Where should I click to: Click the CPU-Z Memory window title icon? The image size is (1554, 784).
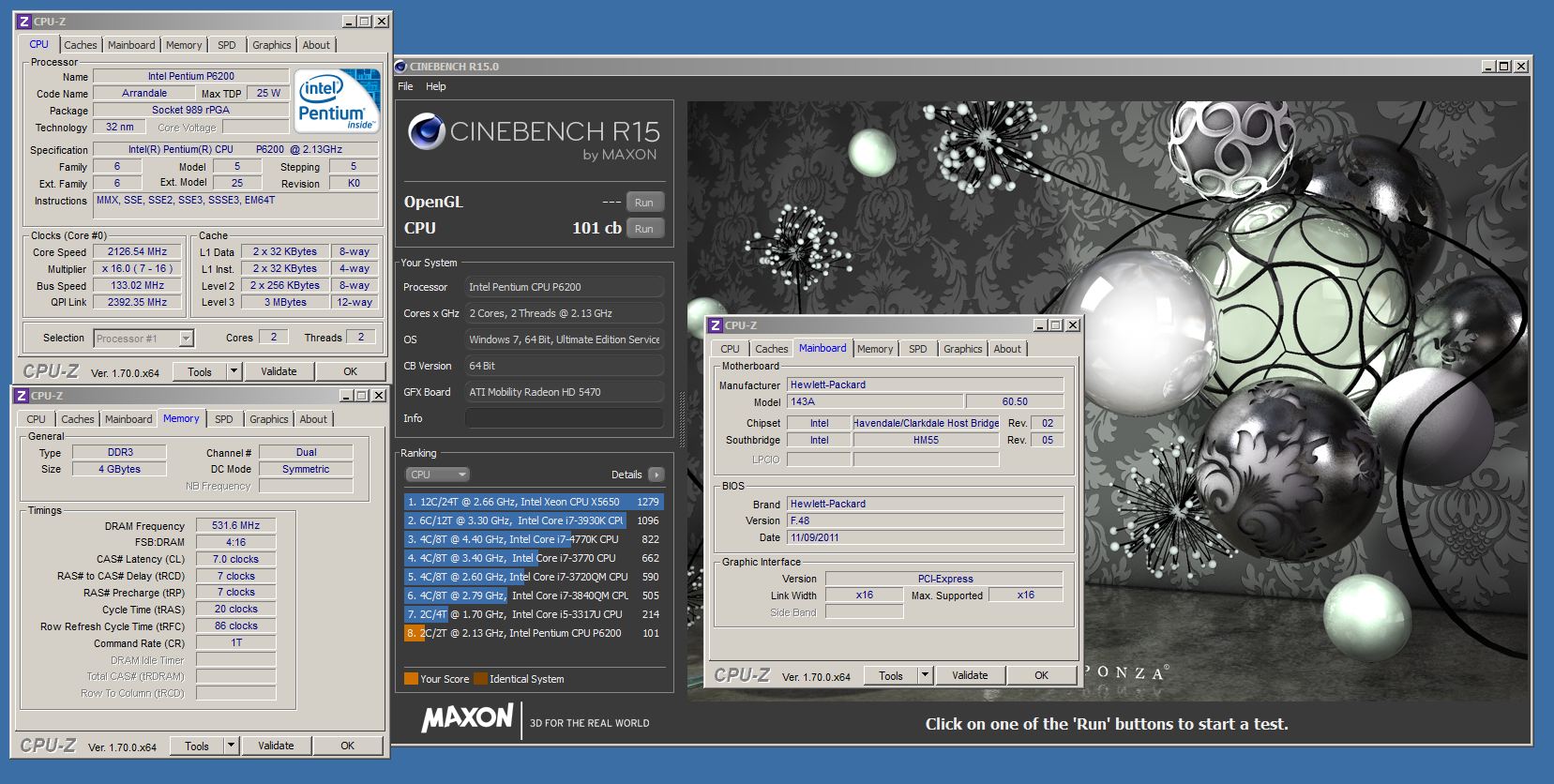22,396
